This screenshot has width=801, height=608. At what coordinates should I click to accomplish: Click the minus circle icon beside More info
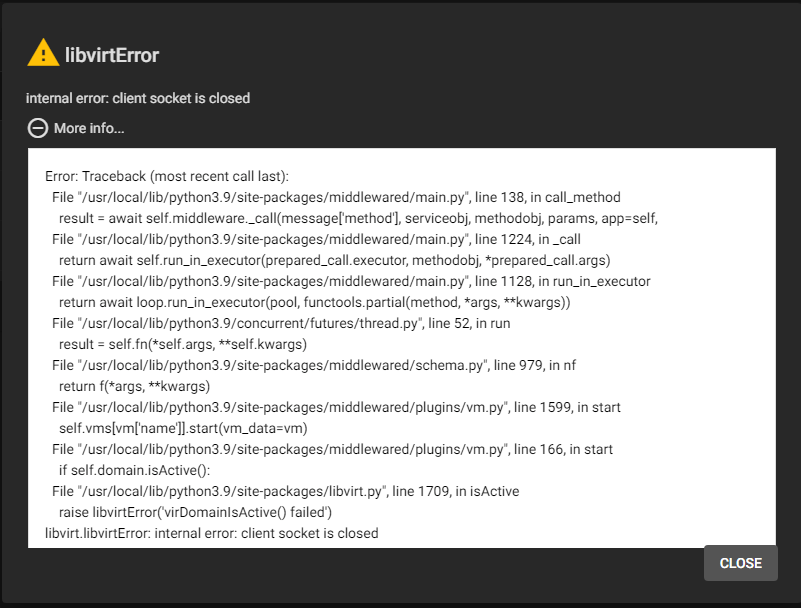(x=38, y=128)
